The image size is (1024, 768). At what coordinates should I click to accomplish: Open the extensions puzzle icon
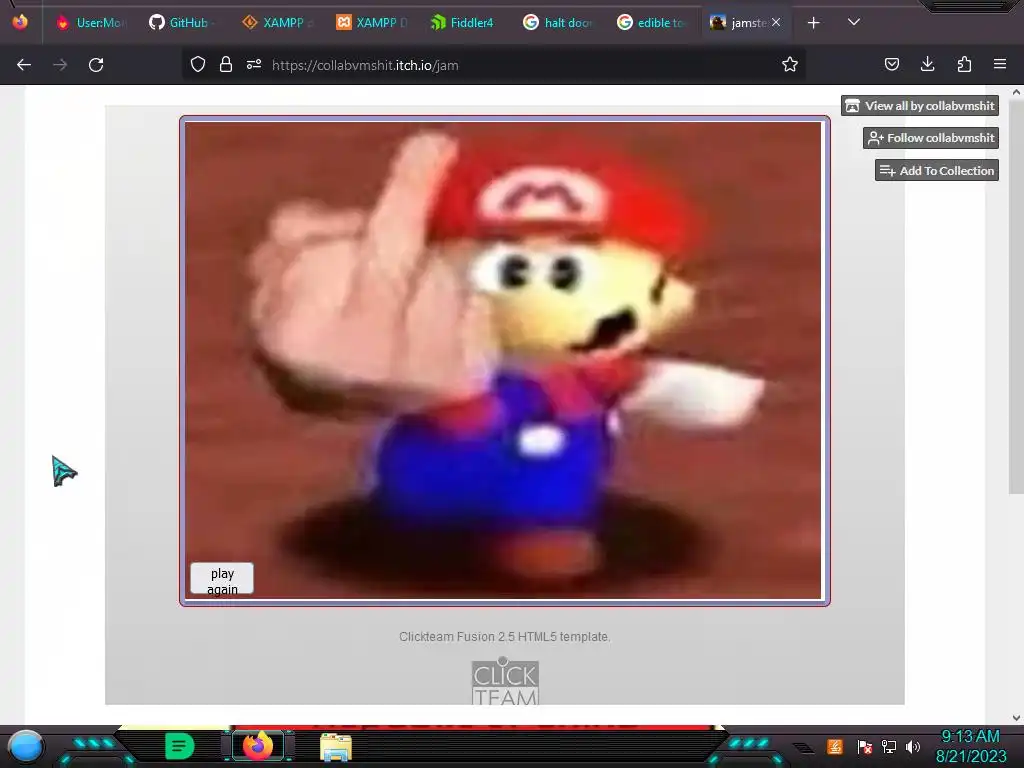point(964,64)
